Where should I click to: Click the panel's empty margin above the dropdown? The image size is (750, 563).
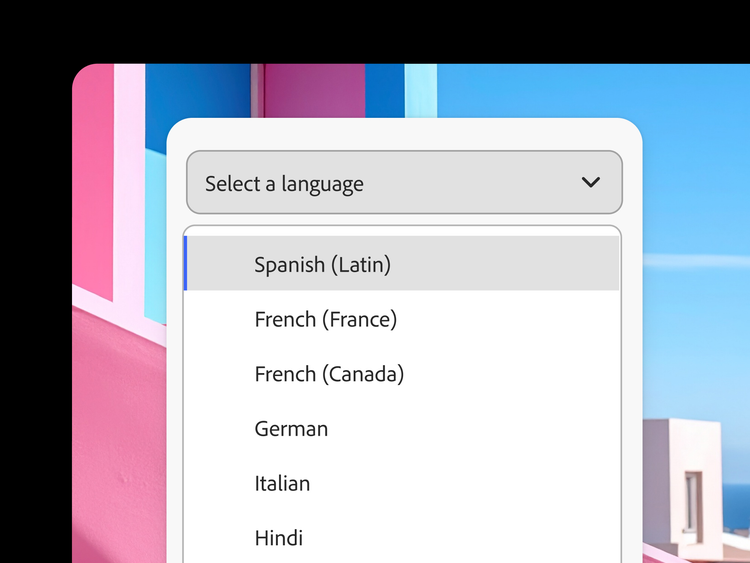tap(404, 134)
